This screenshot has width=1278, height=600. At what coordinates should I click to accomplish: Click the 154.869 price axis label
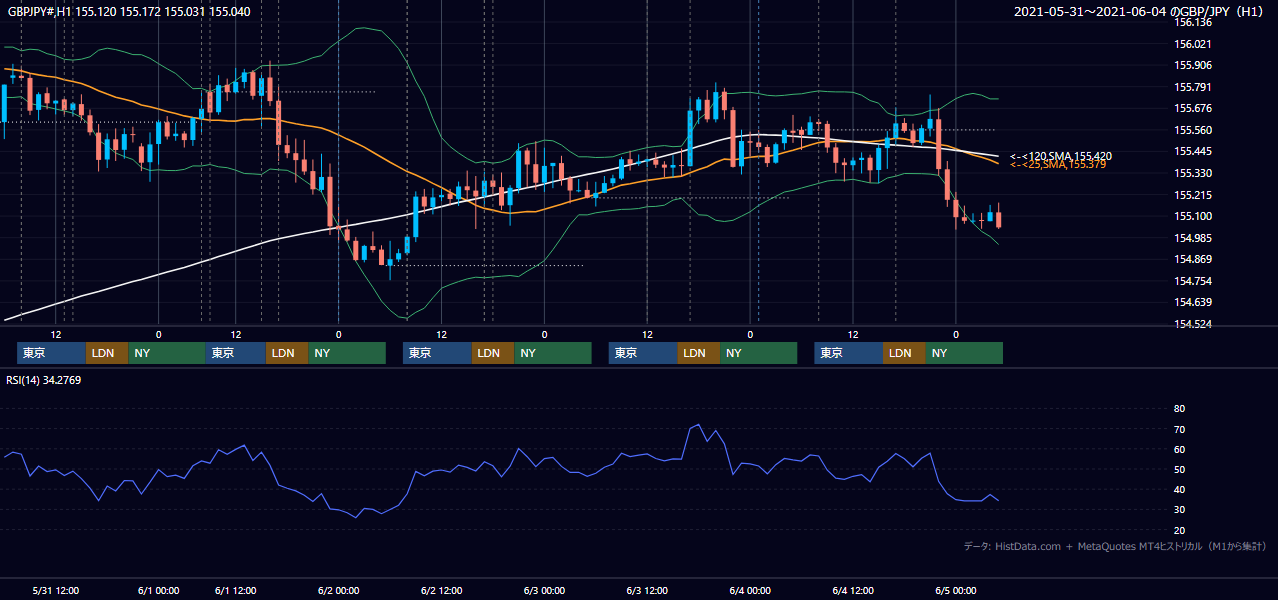(1193, 259)
